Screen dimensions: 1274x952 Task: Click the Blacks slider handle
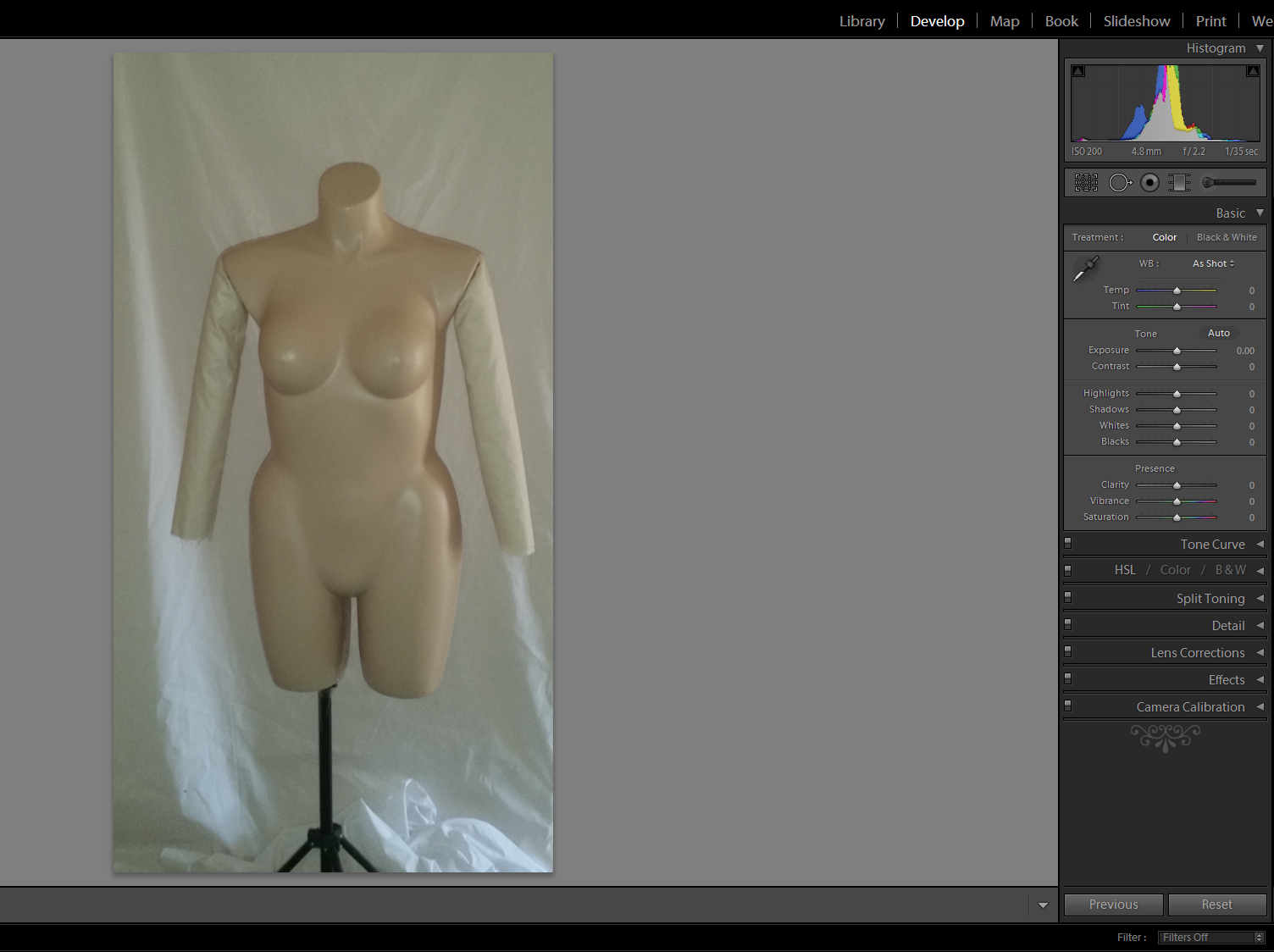(1177, 442)
